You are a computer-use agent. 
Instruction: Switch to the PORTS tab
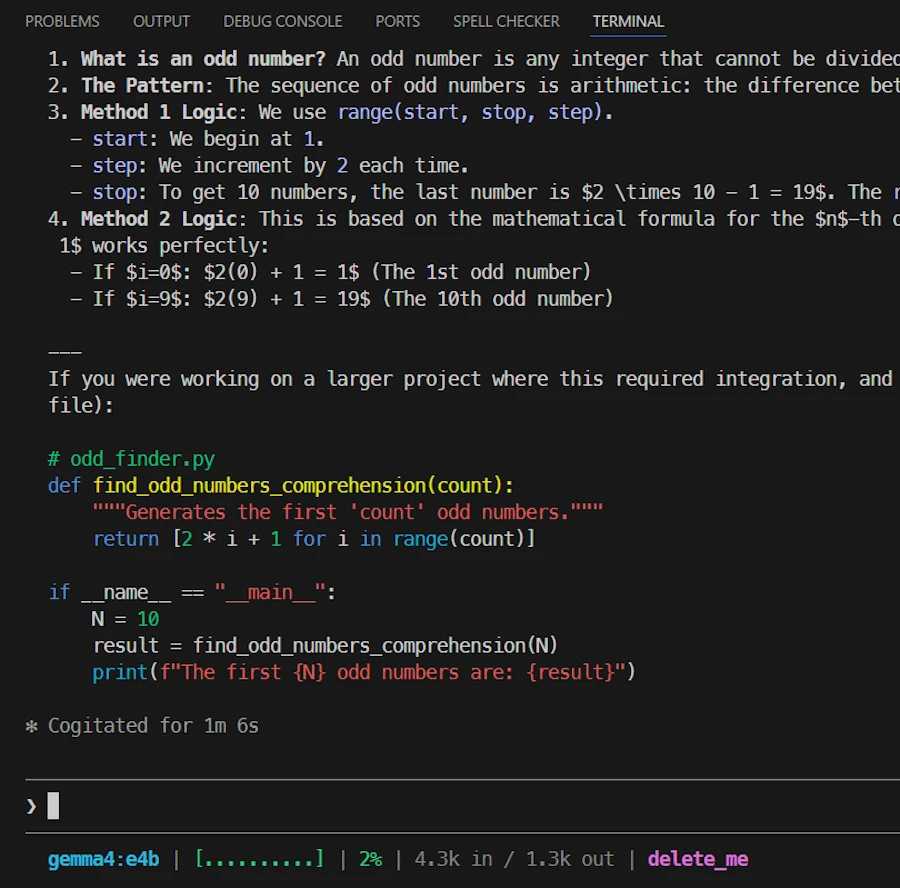(397, 22)
